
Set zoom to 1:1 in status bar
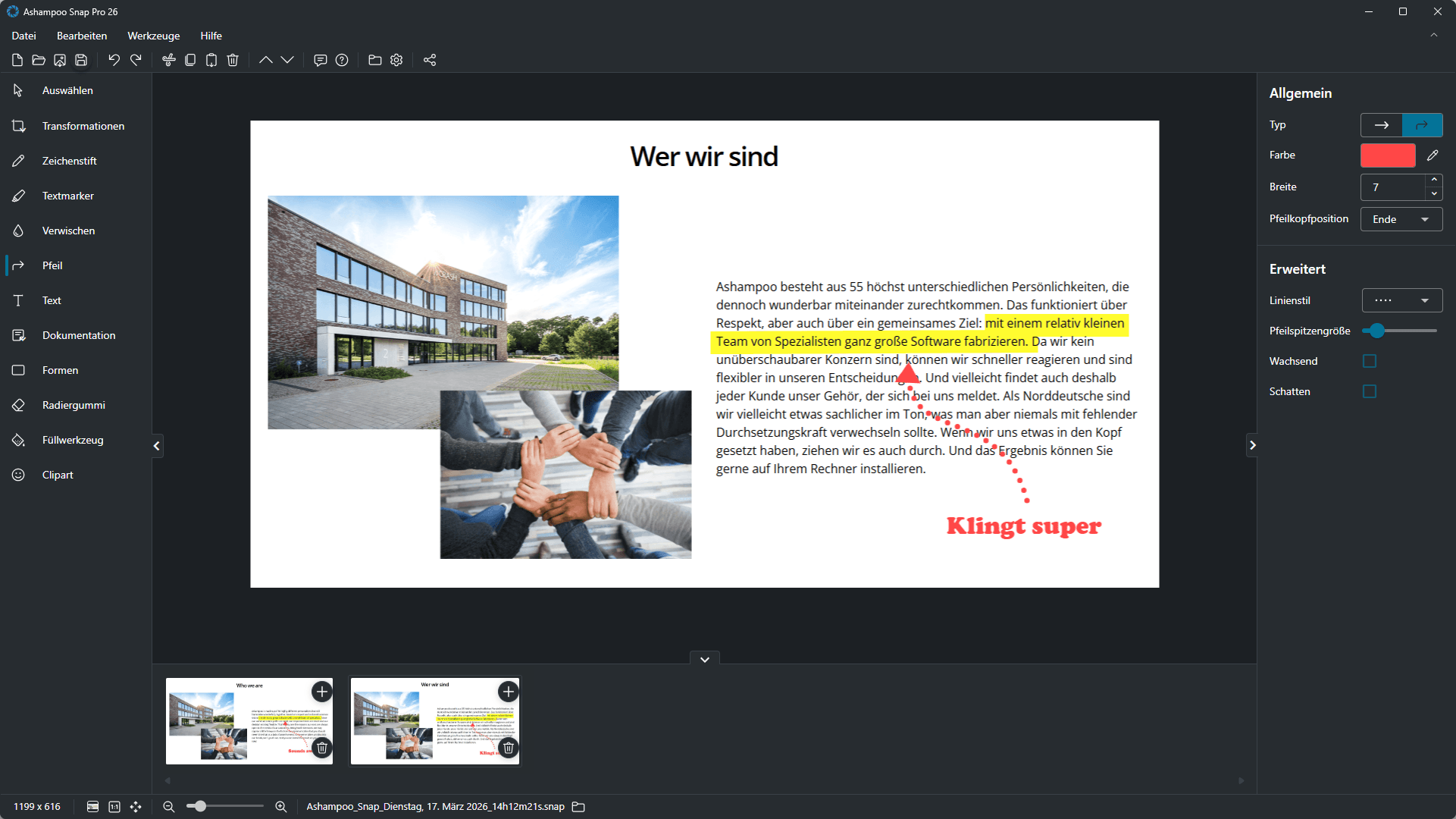click(x=114, y=806)
